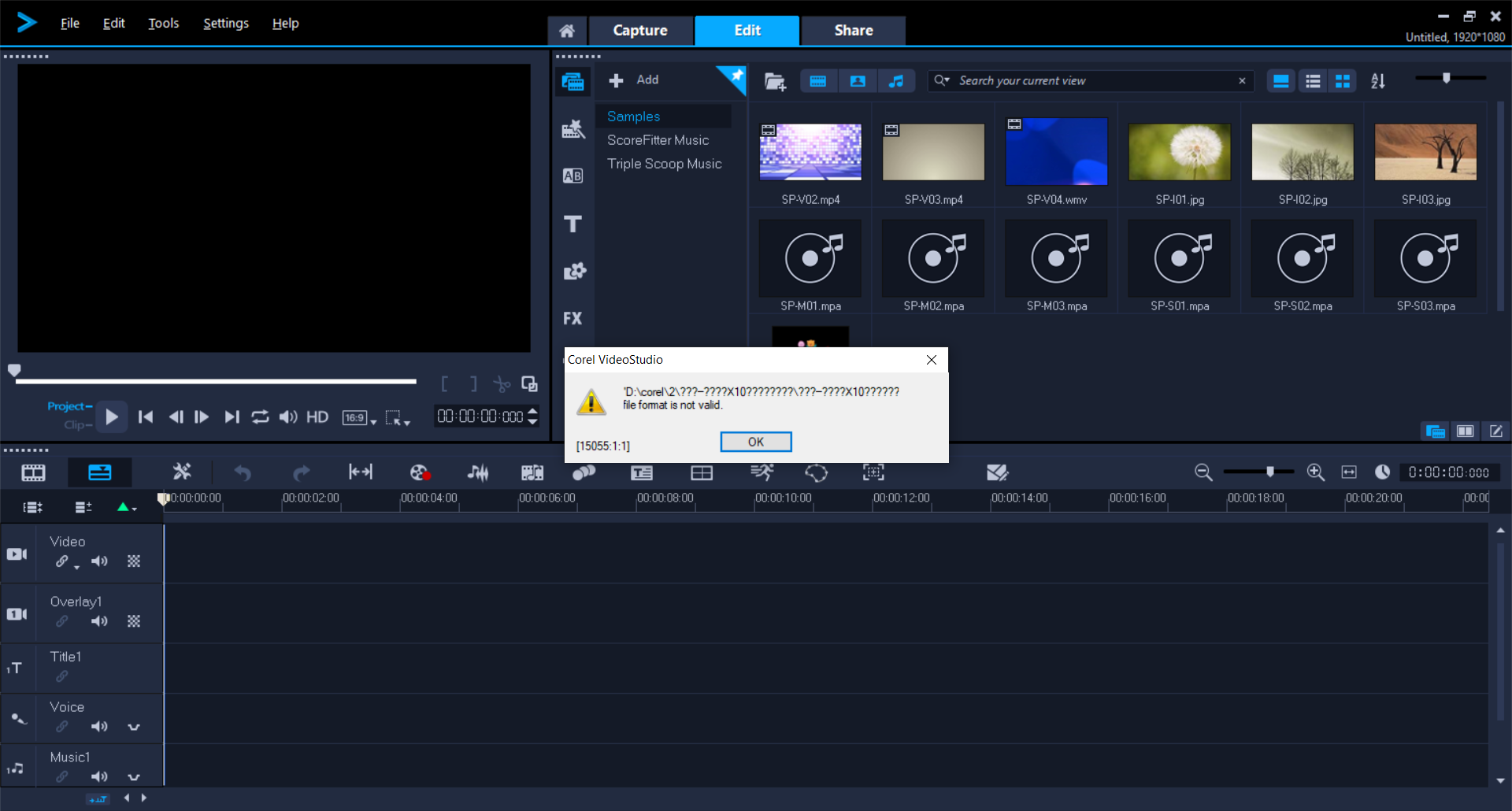Click OK in the error dialog
The width and height of the screenshot is (1512, 811).
coord(755,442)
